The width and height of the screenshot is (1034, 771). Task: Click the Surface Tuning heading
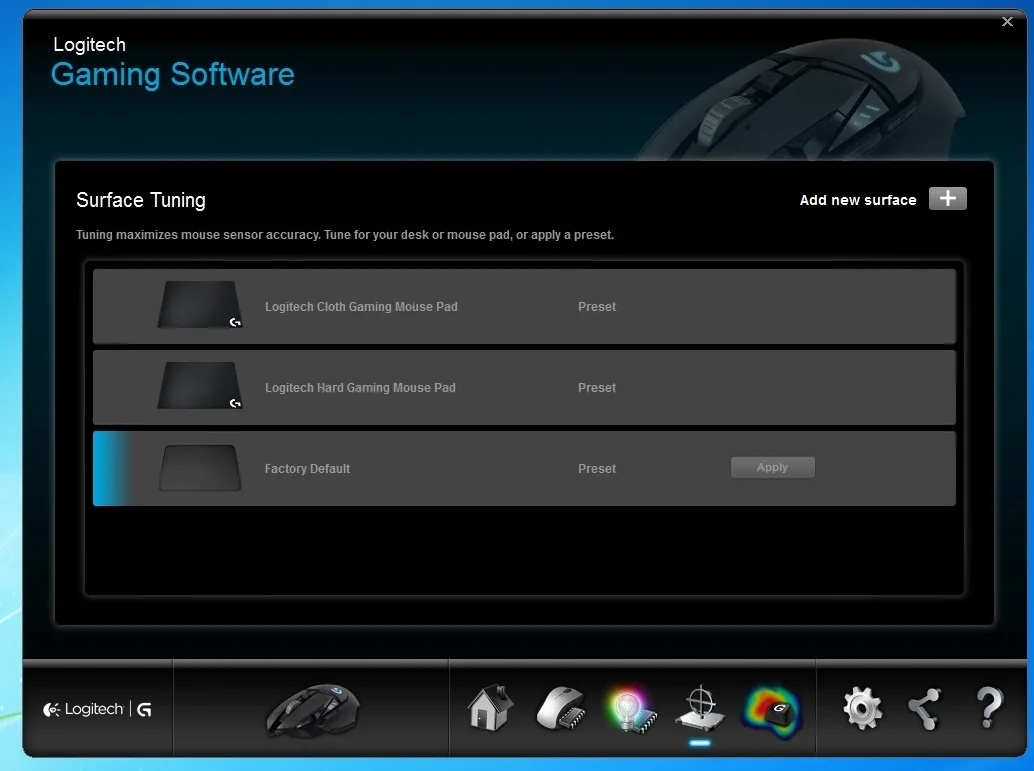pyautogui.click(x=140, y=200)
